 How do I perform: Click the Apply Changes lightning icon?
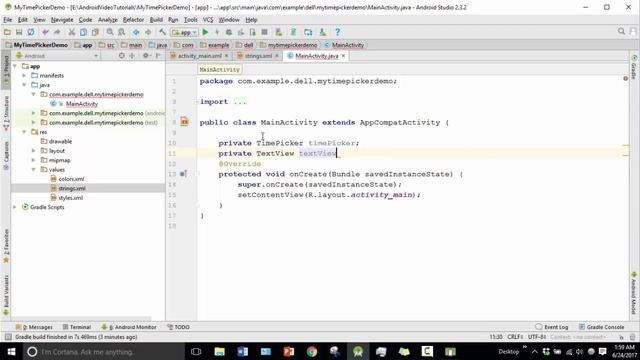pos(217,32)
